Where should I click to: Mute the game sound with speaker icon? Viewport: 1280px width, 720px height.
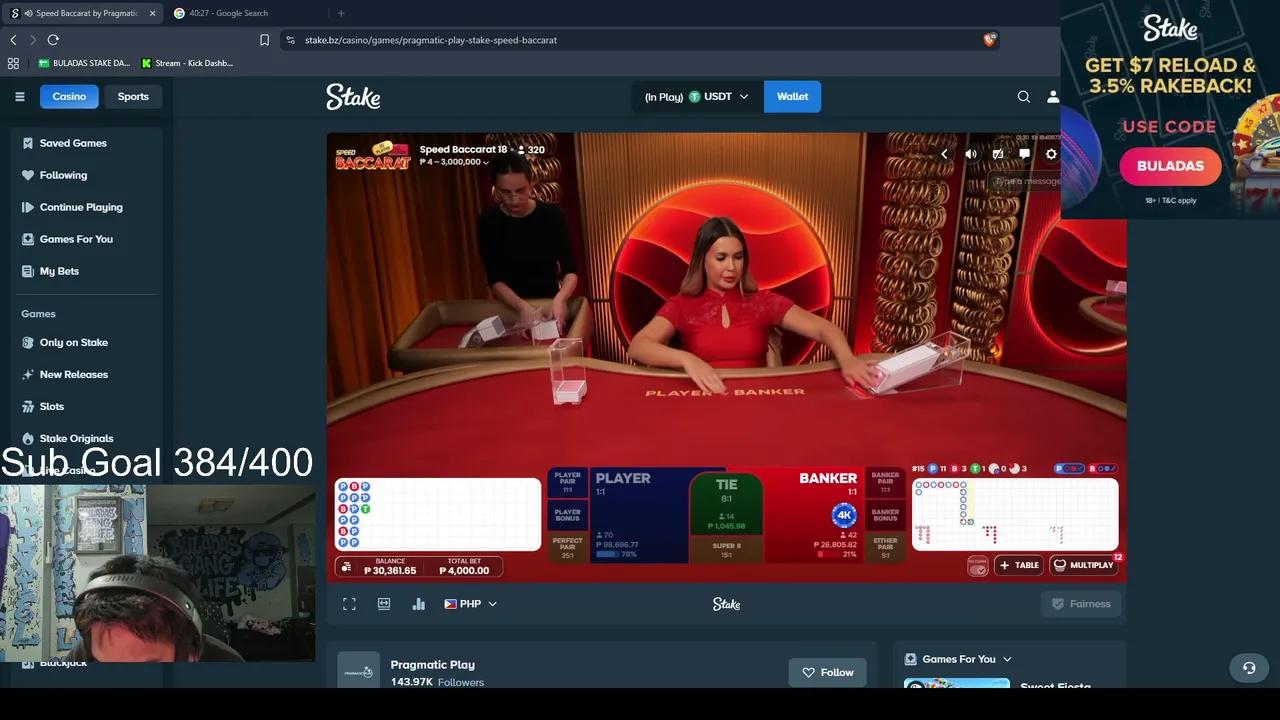click(970, 154)
